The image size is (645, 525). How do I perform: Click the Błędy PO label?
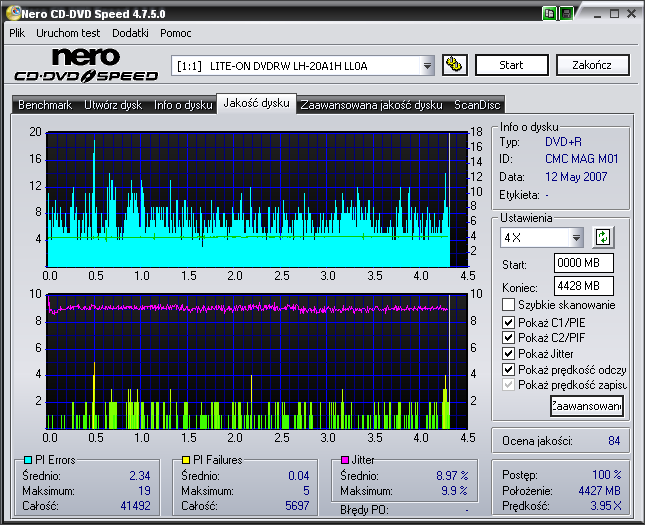(x=364, y=510)
